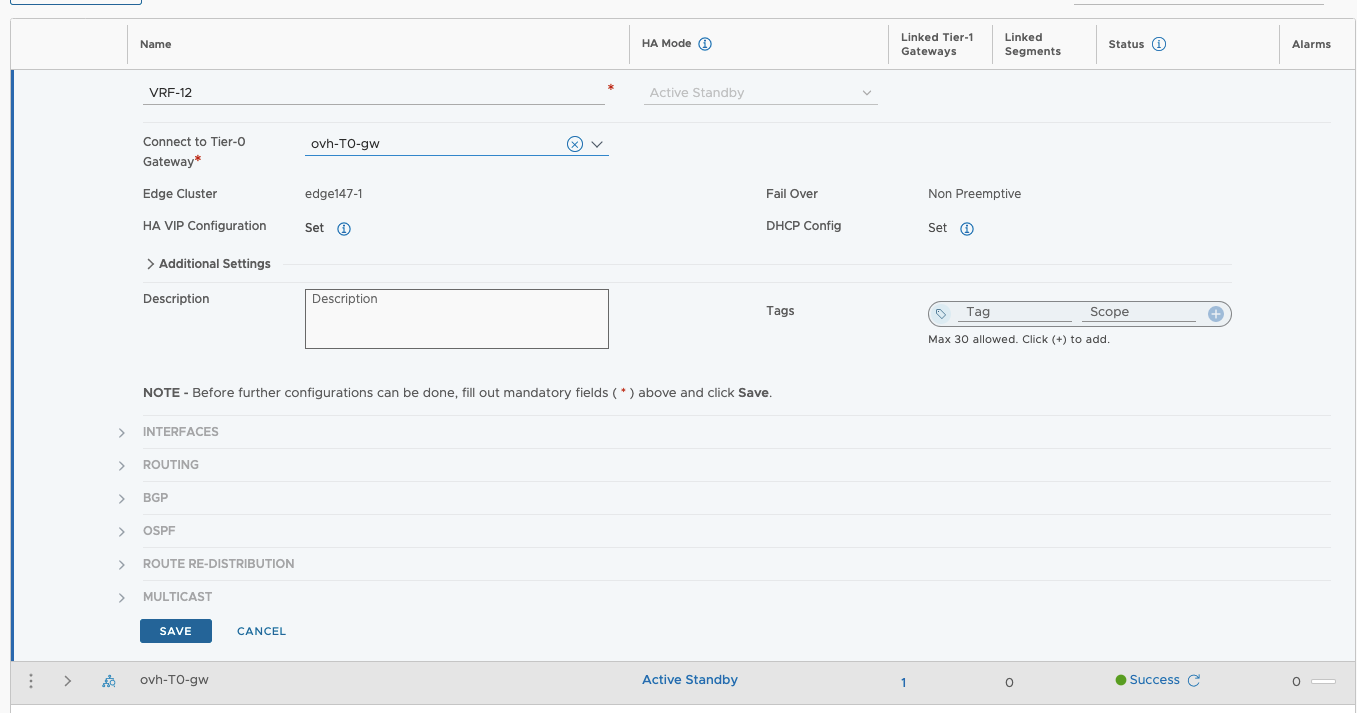Click into the Description text area
The width and height of the screenshot is (1357, 713).
(456, 320)
